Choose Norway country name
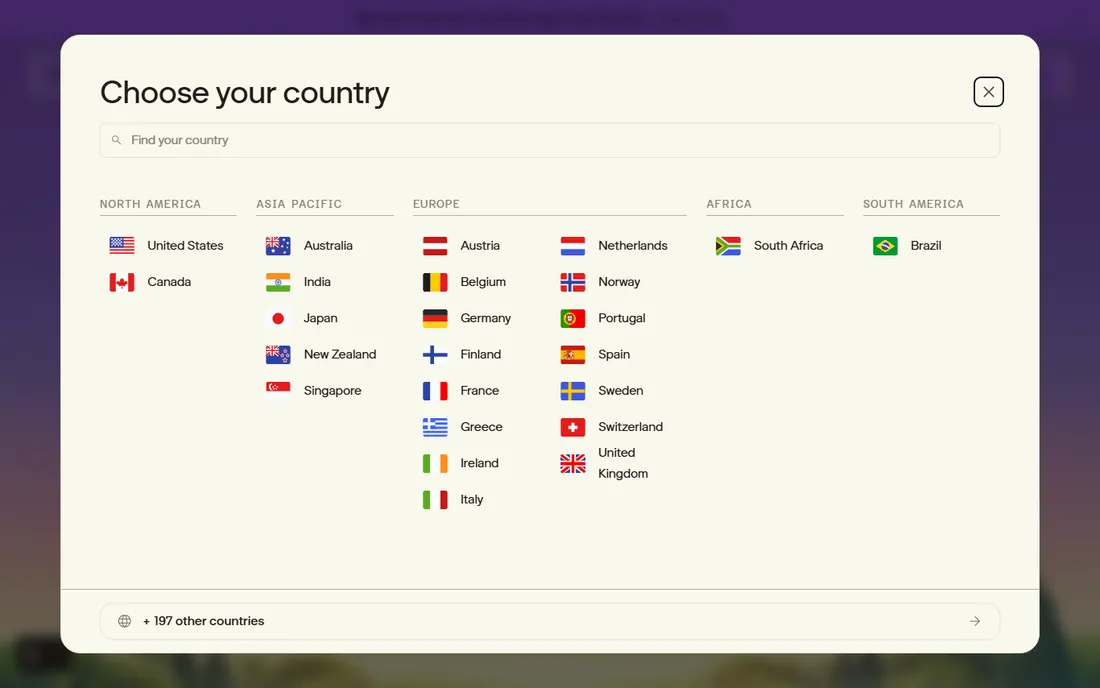Screen dimensions: 1100x688 619,282
